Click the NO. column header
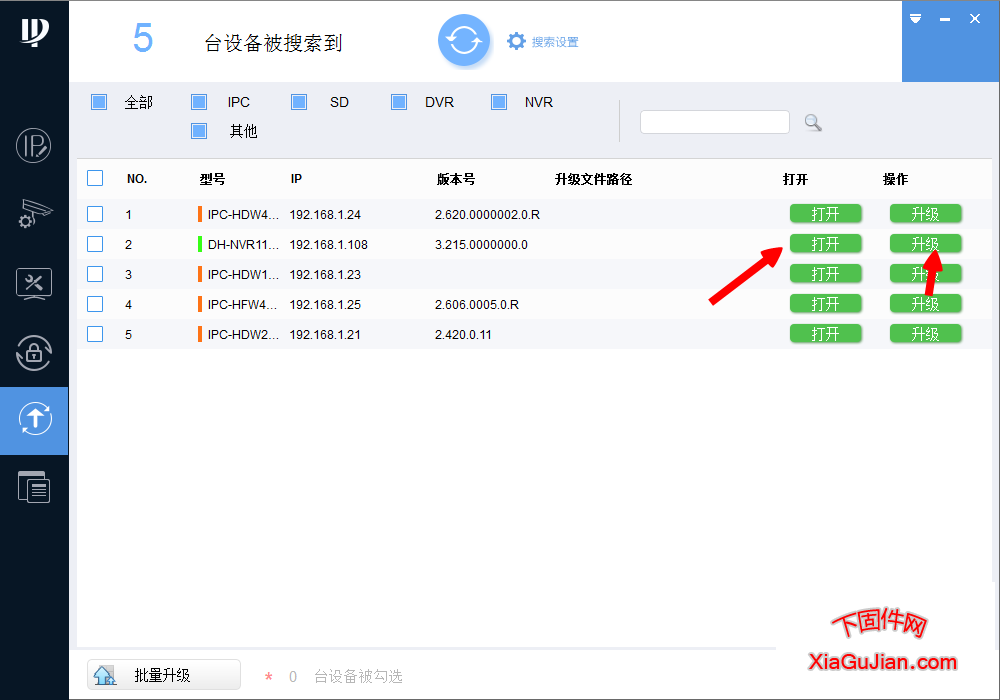The height and width of the screenshot is (700, 1000). [136, 179]
